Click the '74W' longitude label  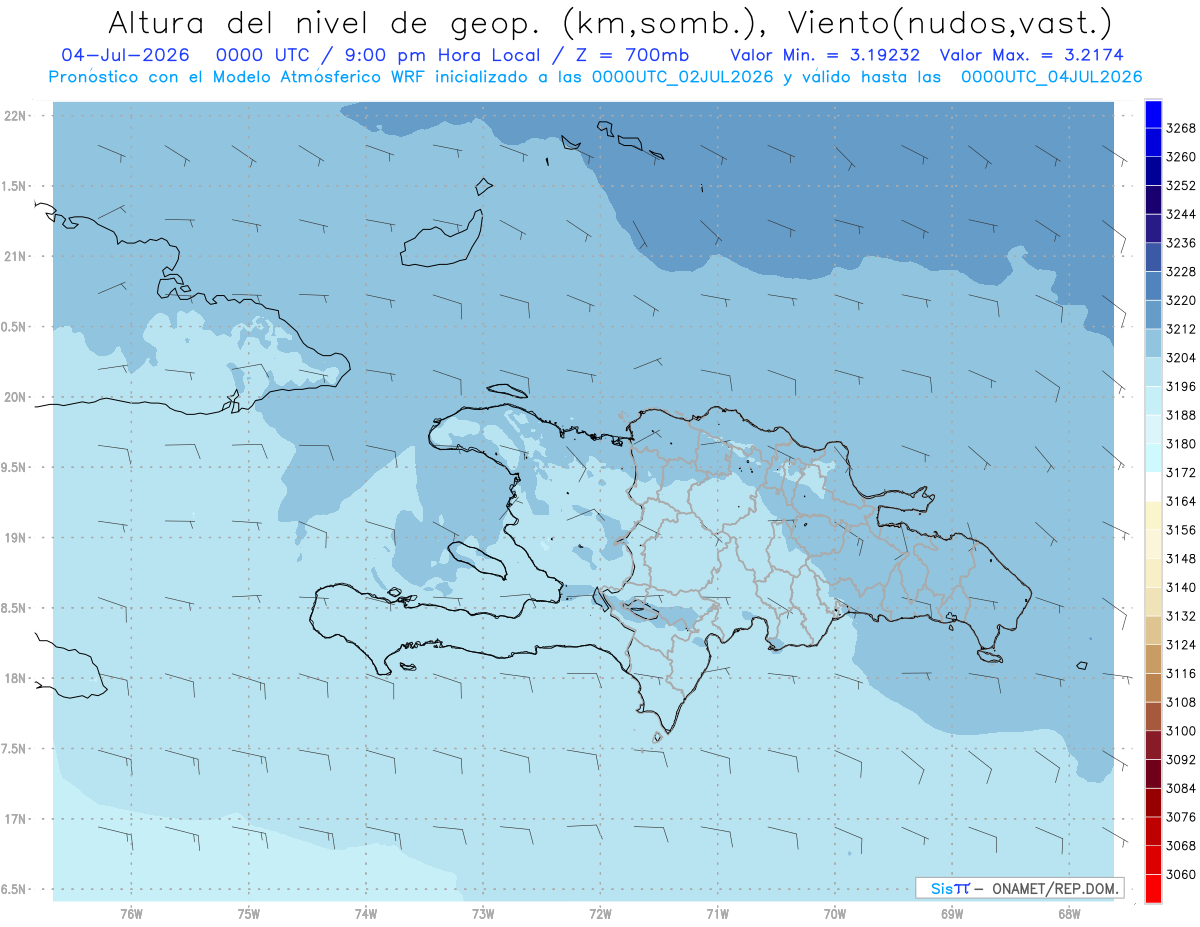[366, 912]
